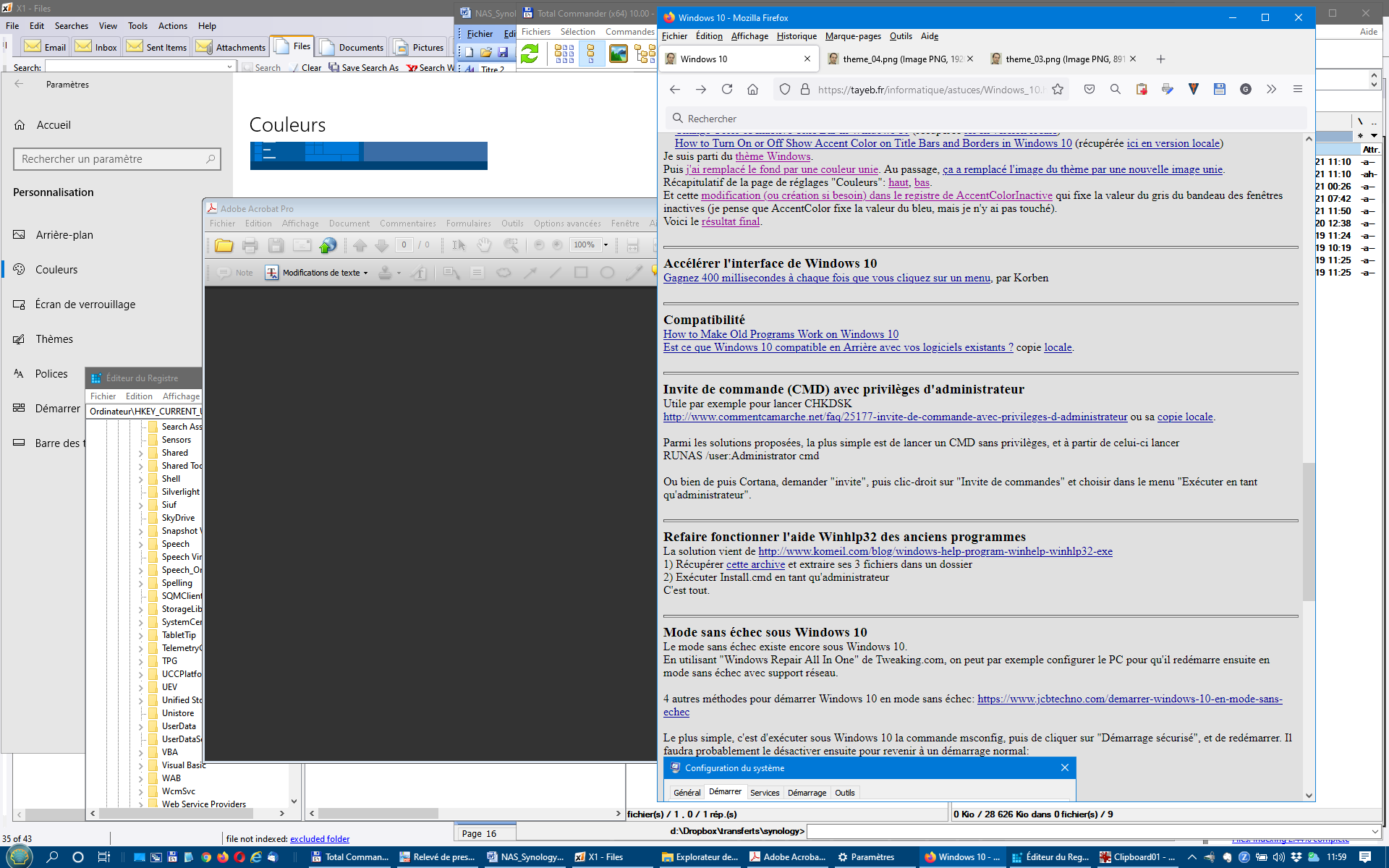Click the Firefox toolbar magnifier icon
The image size is (1389, 868).
click(1116, 89)
